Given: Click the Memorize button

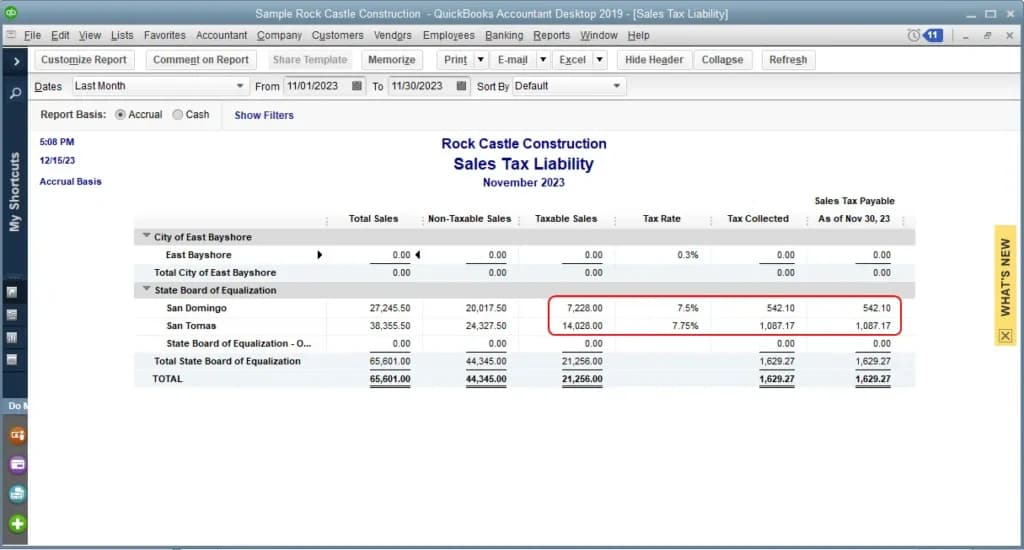Looking at the screenshot, I should (x=391, y=59).
